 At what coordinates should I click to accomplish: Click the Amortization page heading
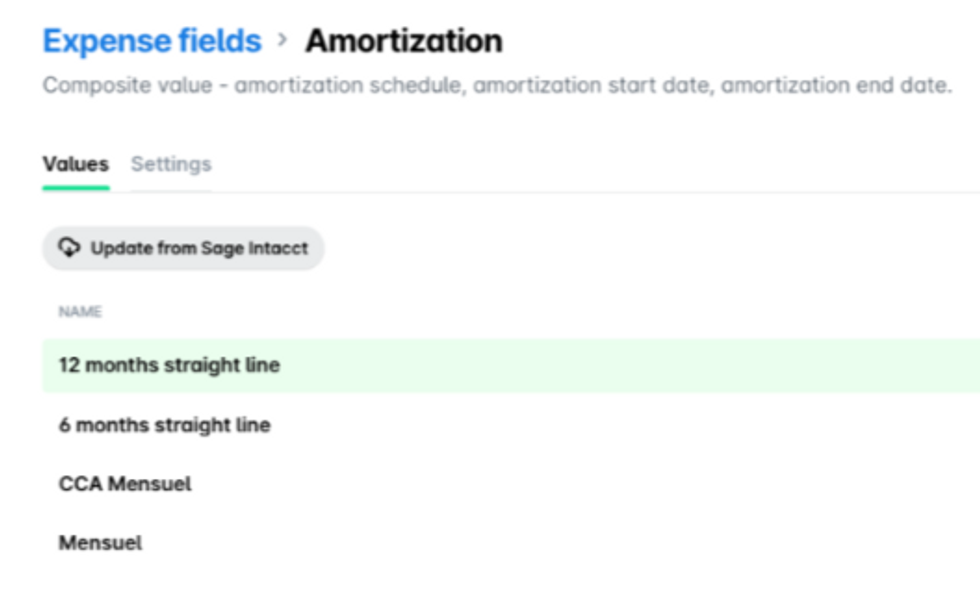click(x=403, y=41)
